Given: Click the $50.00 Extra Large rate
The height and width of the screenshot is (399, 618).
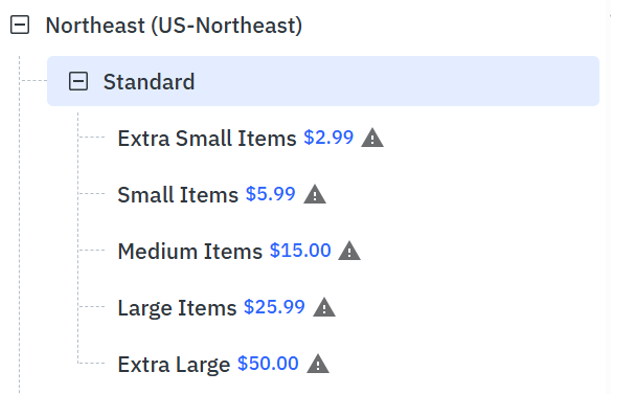Looking at the screenshot, I should tap(268, 363).
